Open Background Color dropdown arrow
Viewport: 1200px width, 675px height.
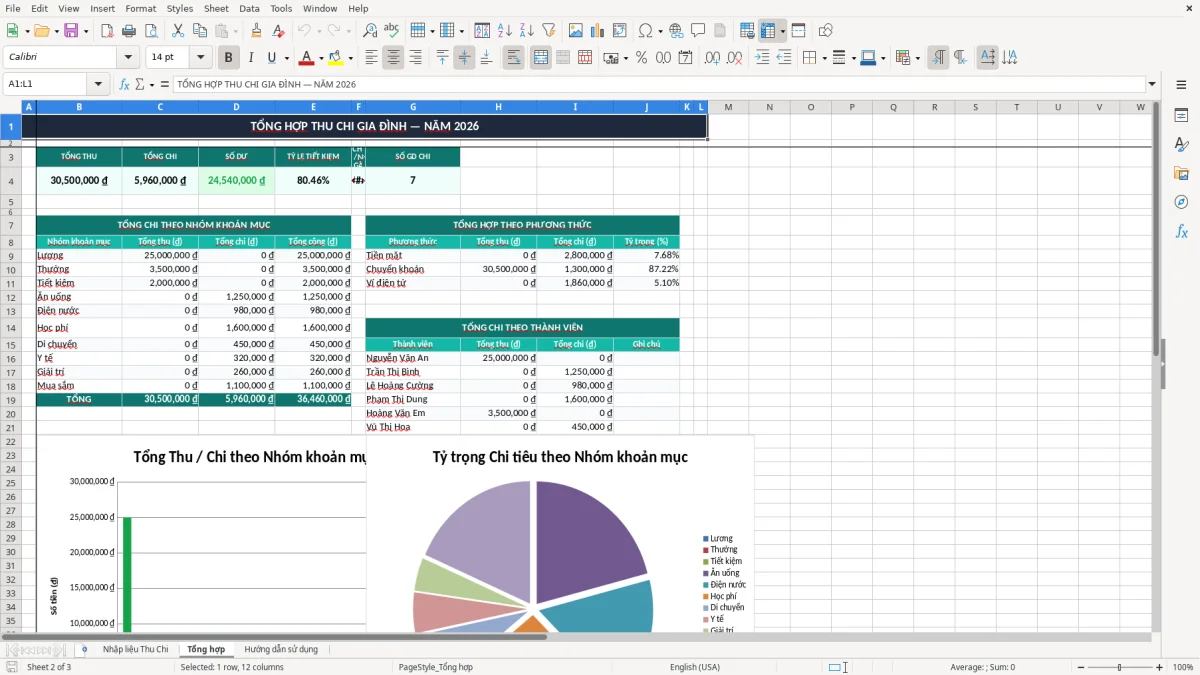point(350,58)
